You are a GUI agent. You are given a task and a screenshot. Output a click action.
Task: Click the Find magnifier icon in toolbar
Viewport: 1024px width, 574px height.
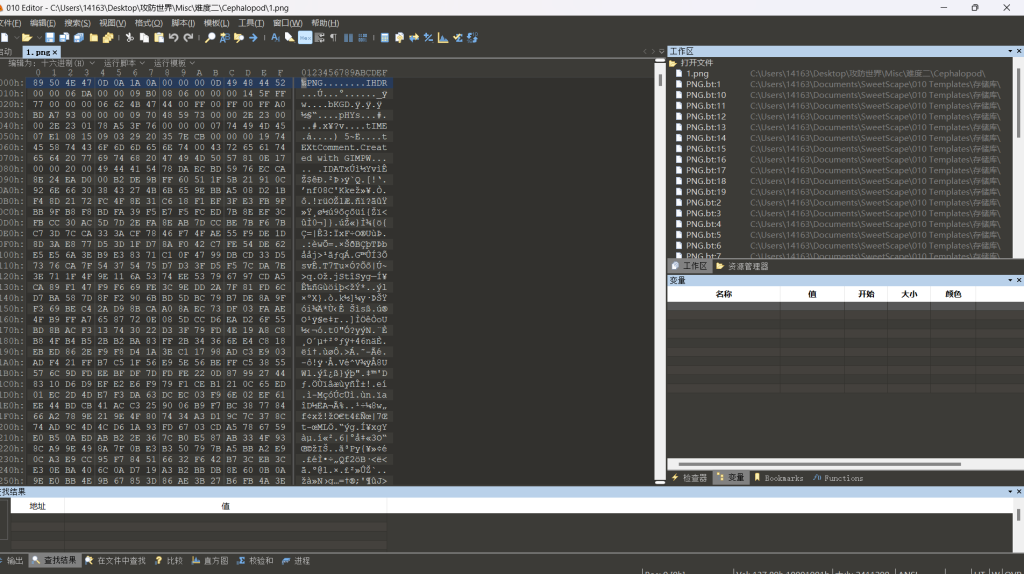pyautogui.click(x=210, y=38)
